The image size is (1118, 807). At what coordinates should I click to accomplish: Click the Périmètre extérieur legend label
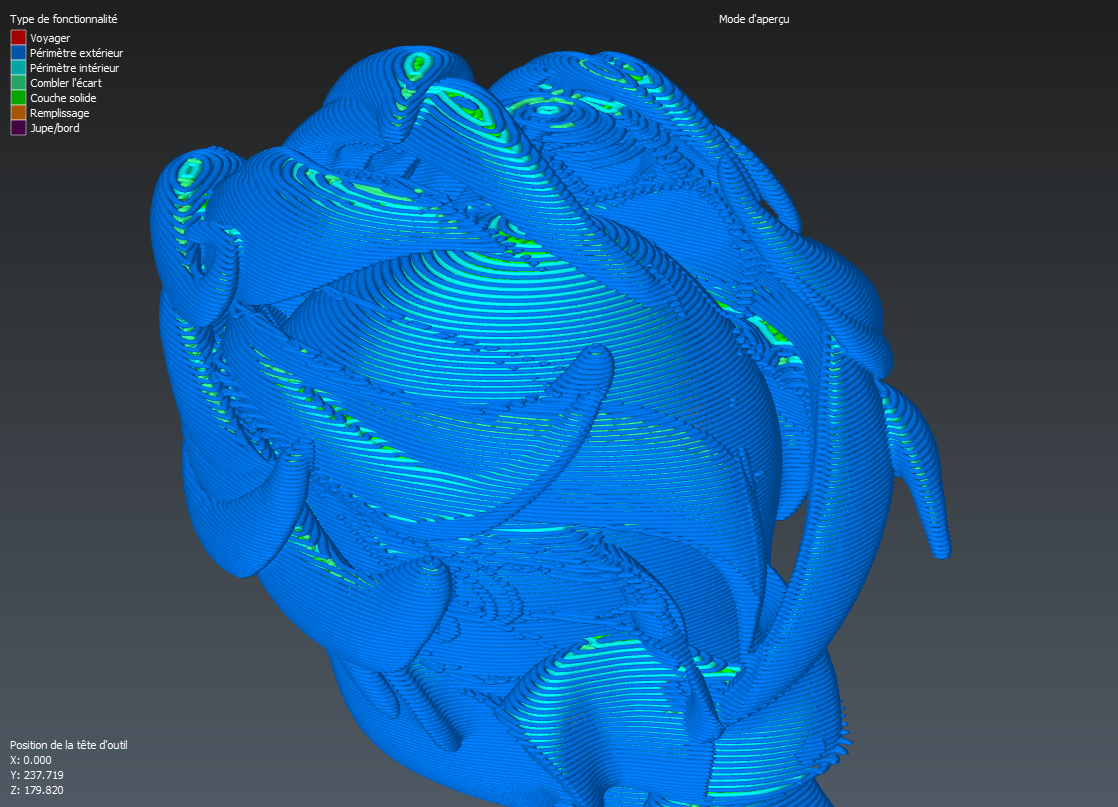pos(76,53)
